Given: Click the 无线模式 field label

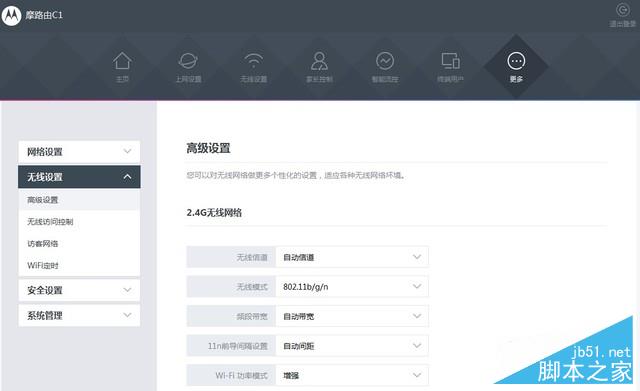Looking at the screenshot, I should point(252,287).
